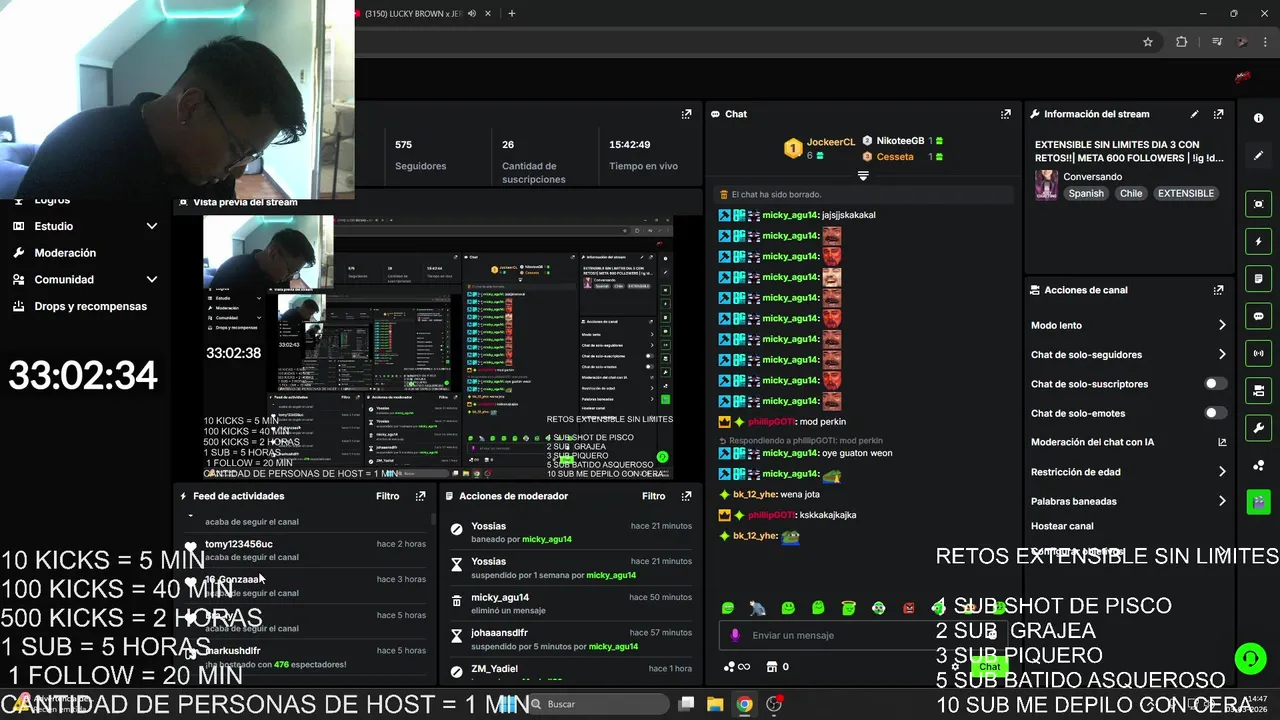Edit stream info with the pencil icon

(1194, 114)
